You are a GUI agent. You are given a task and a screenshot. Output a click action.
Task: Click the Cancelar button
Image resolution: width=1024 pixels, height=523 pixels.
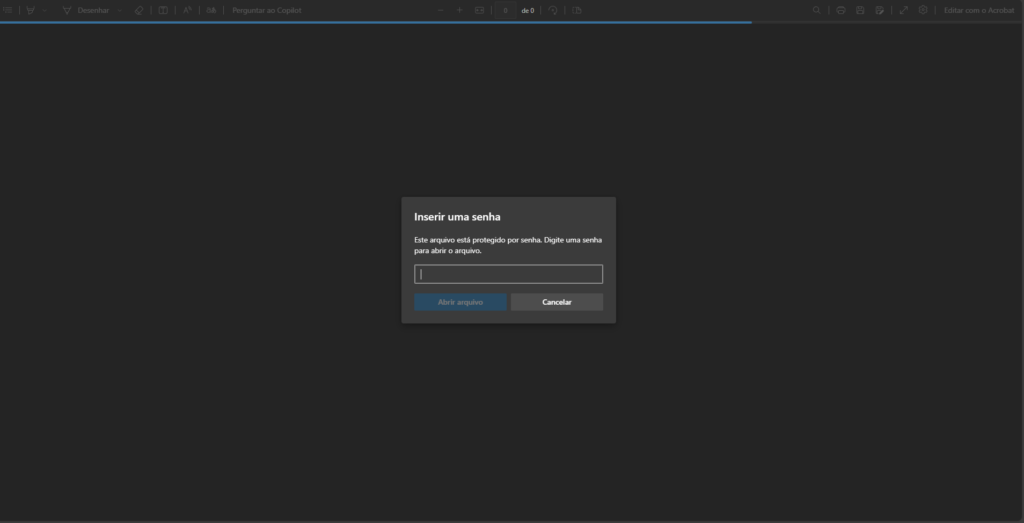tap(556, 302)
